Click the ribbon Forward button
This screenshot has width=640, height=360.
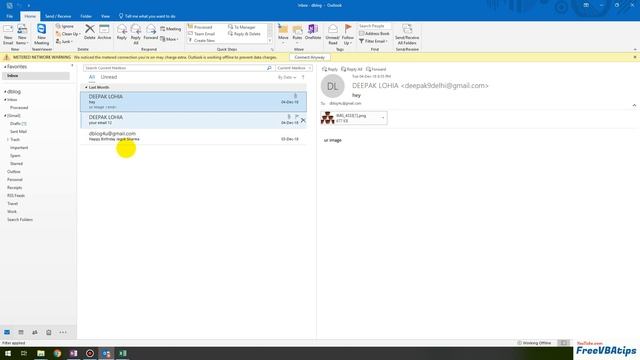pyautogui.click(x=151, y=32)
